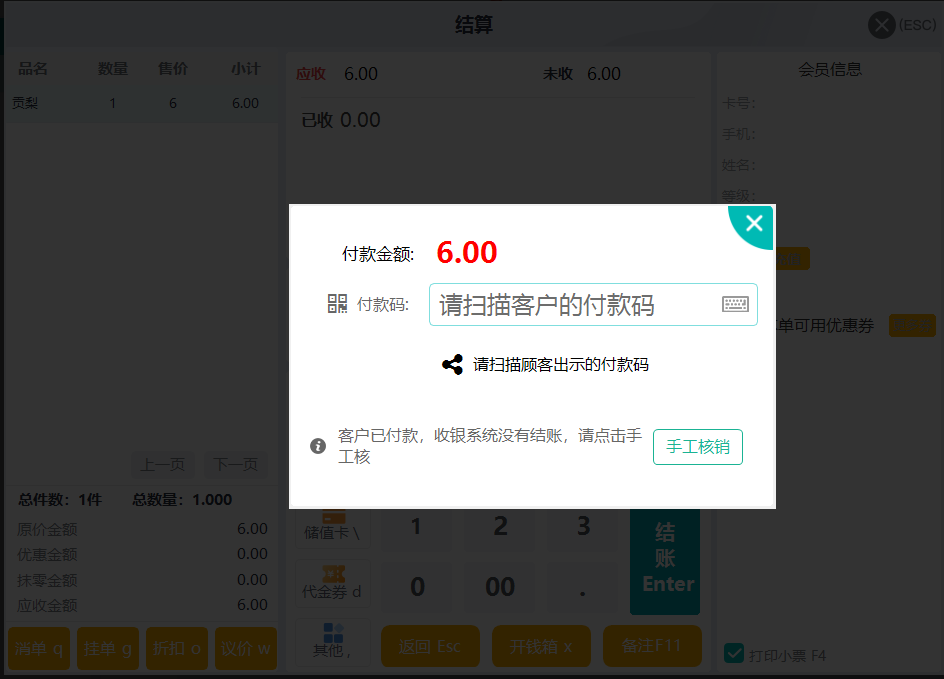
Task: Tap numeric keypad key 2
Action: click(x=500, y=528)
